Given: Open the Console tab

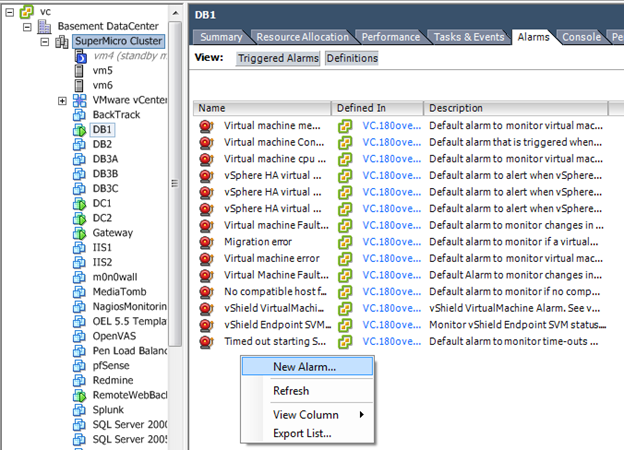Looking at the screenshot, I should click(581, 37).
